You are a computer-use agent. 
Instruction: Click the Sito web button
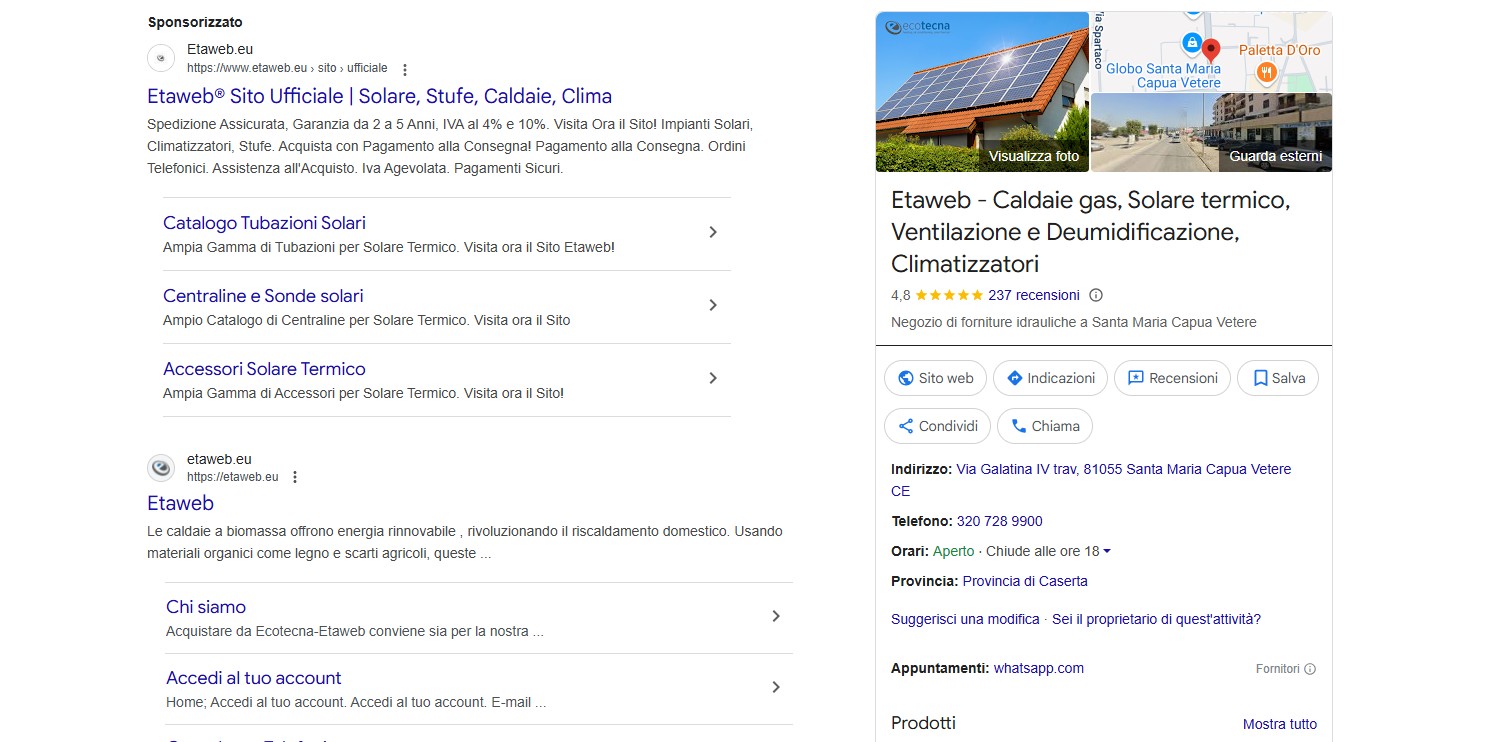(936, 378)
